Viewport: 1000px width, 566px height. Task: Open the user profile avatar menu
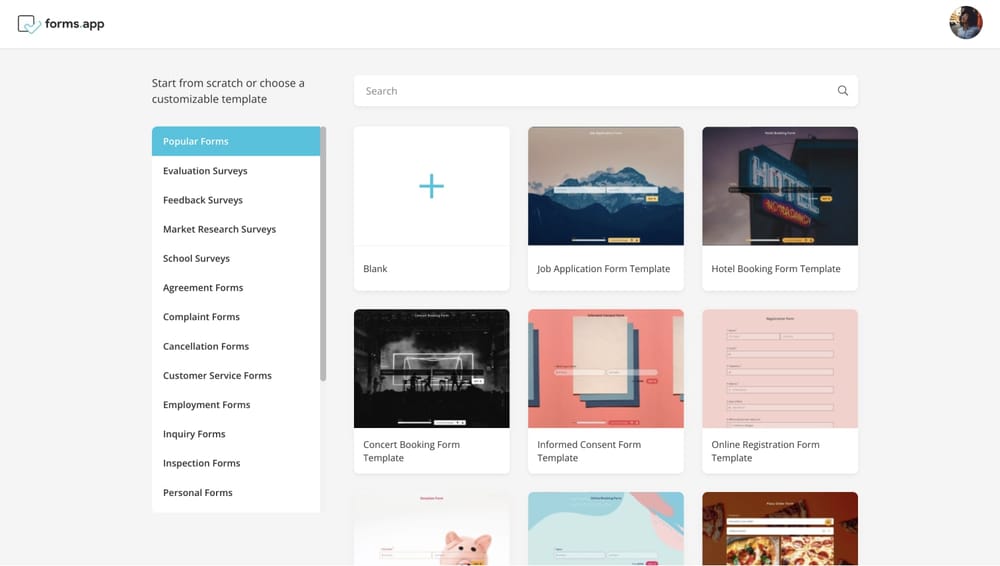pos(965,23)
